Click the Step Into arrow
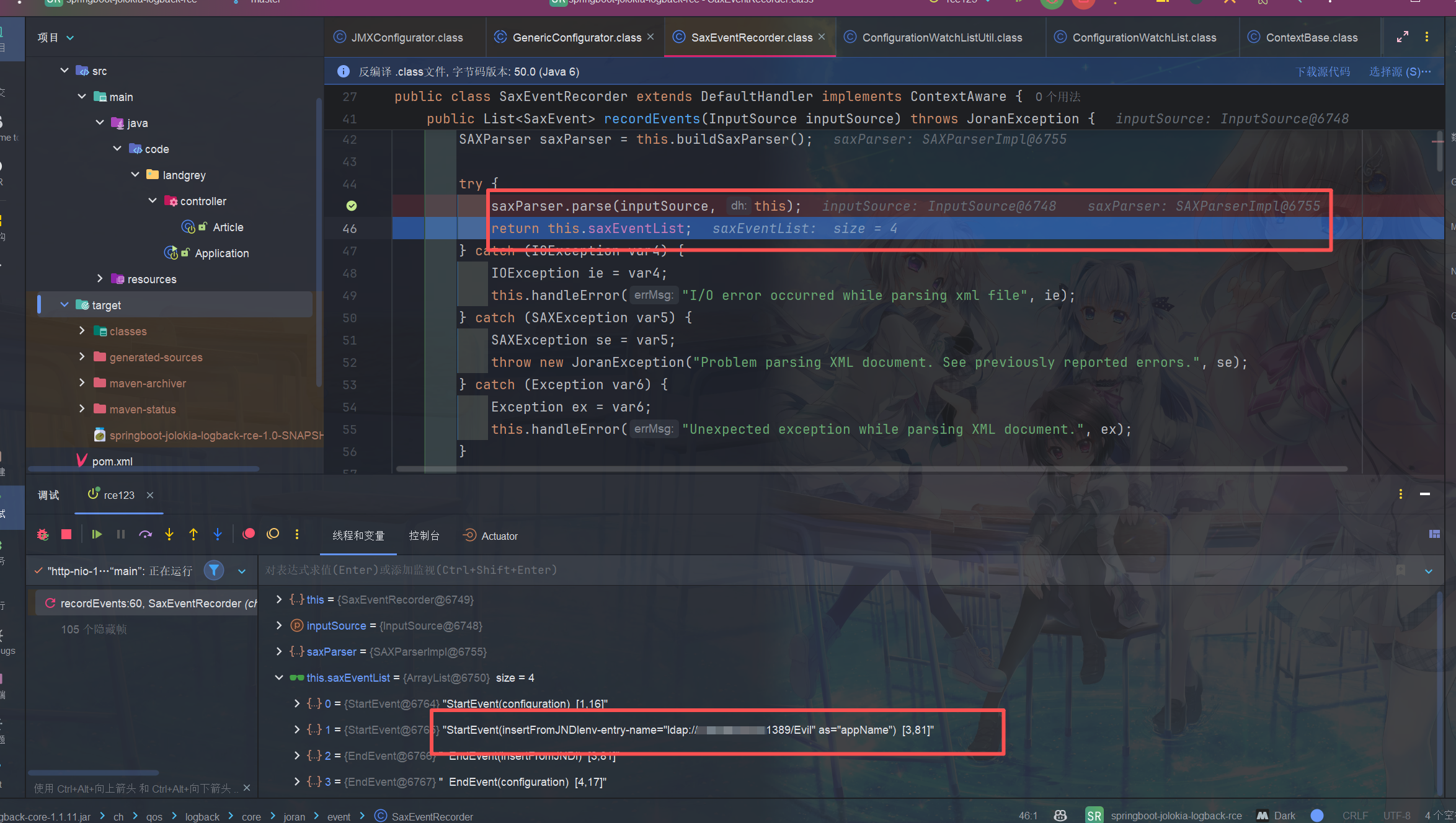Viewport: 1456px width, 823px height. tap(169, 534)
